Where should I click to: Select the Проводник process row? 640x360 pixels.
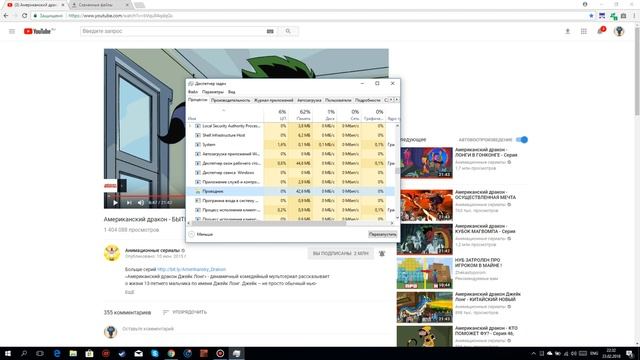pyautogui.click(x=291, y=191)
